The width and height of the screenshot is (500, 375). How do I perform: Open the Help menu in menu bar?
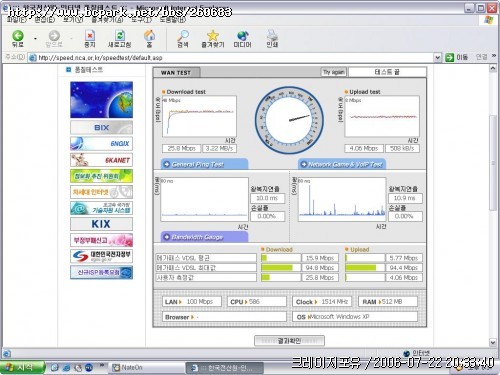click(x=173, y=20)
